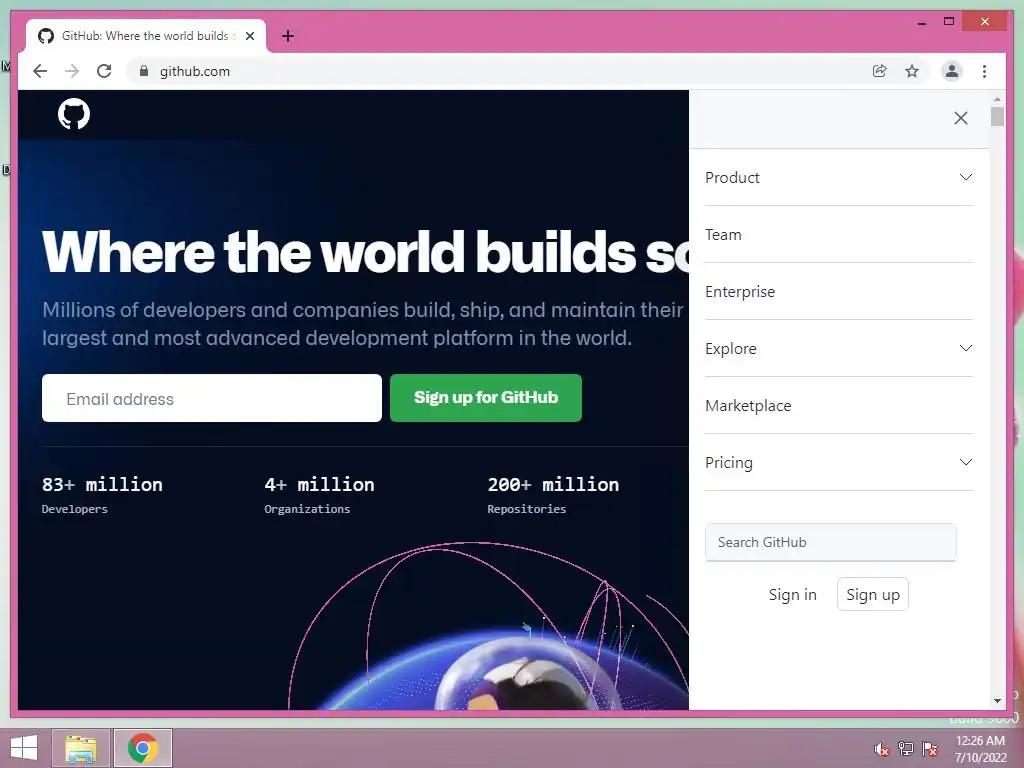This screenshot has height=768, width=1024.
Task: Click the Sign in link
Action: (x=792, y=595)
